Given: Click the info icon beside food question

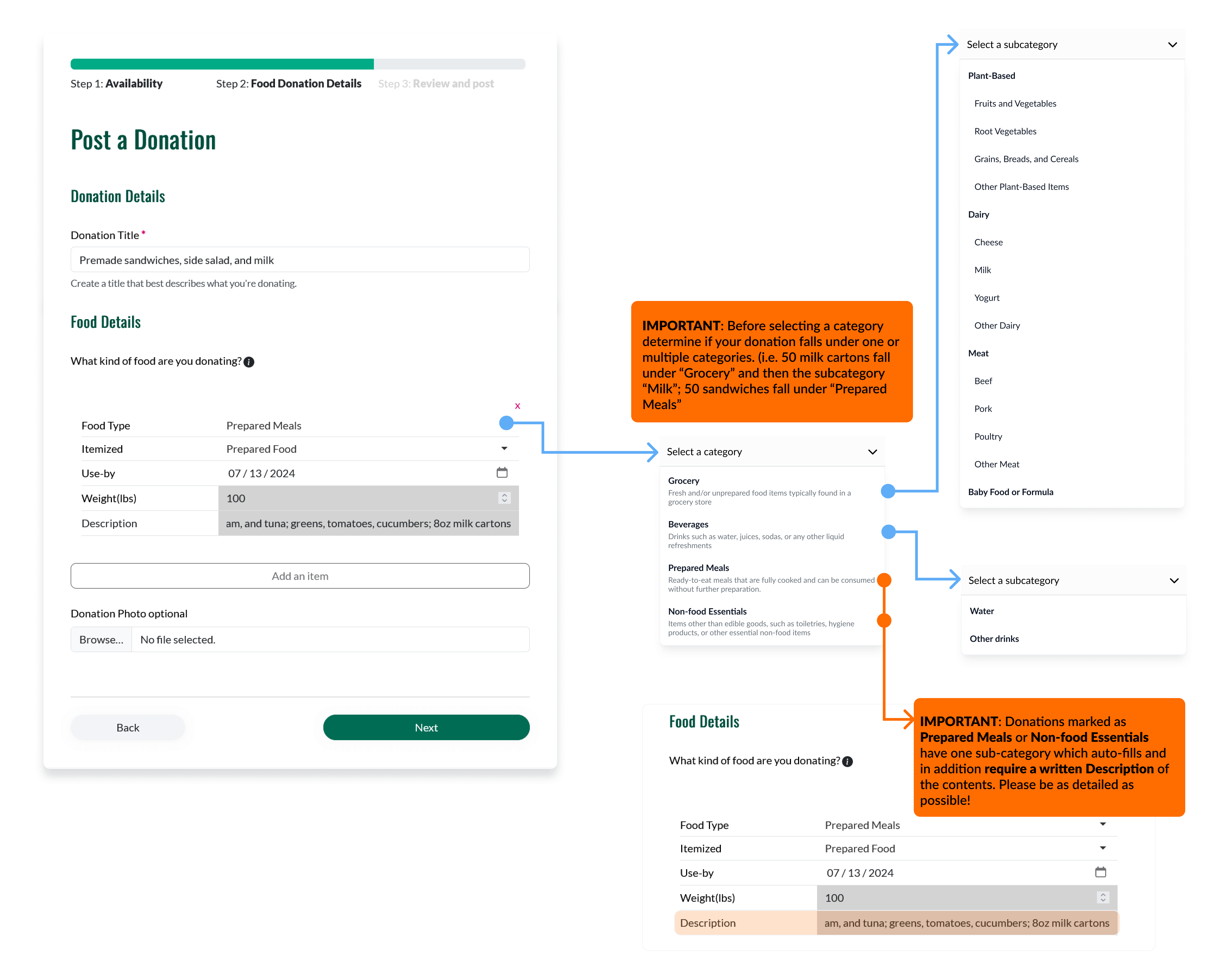Looking at the screenshot, I should (x=249, y=362).
